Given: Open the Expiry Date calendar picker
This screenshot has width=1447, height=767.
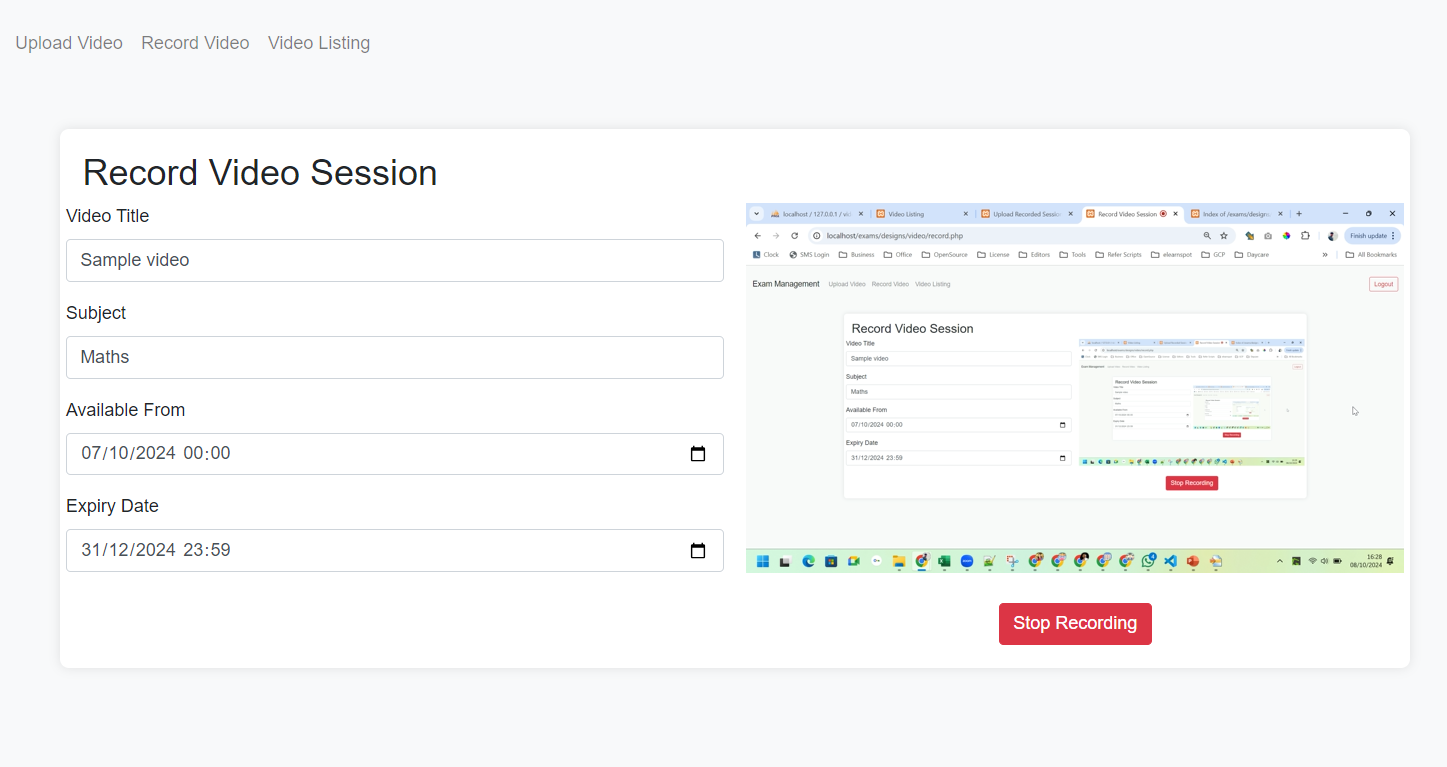Looking at the screenshot, I should pos(698,551).
